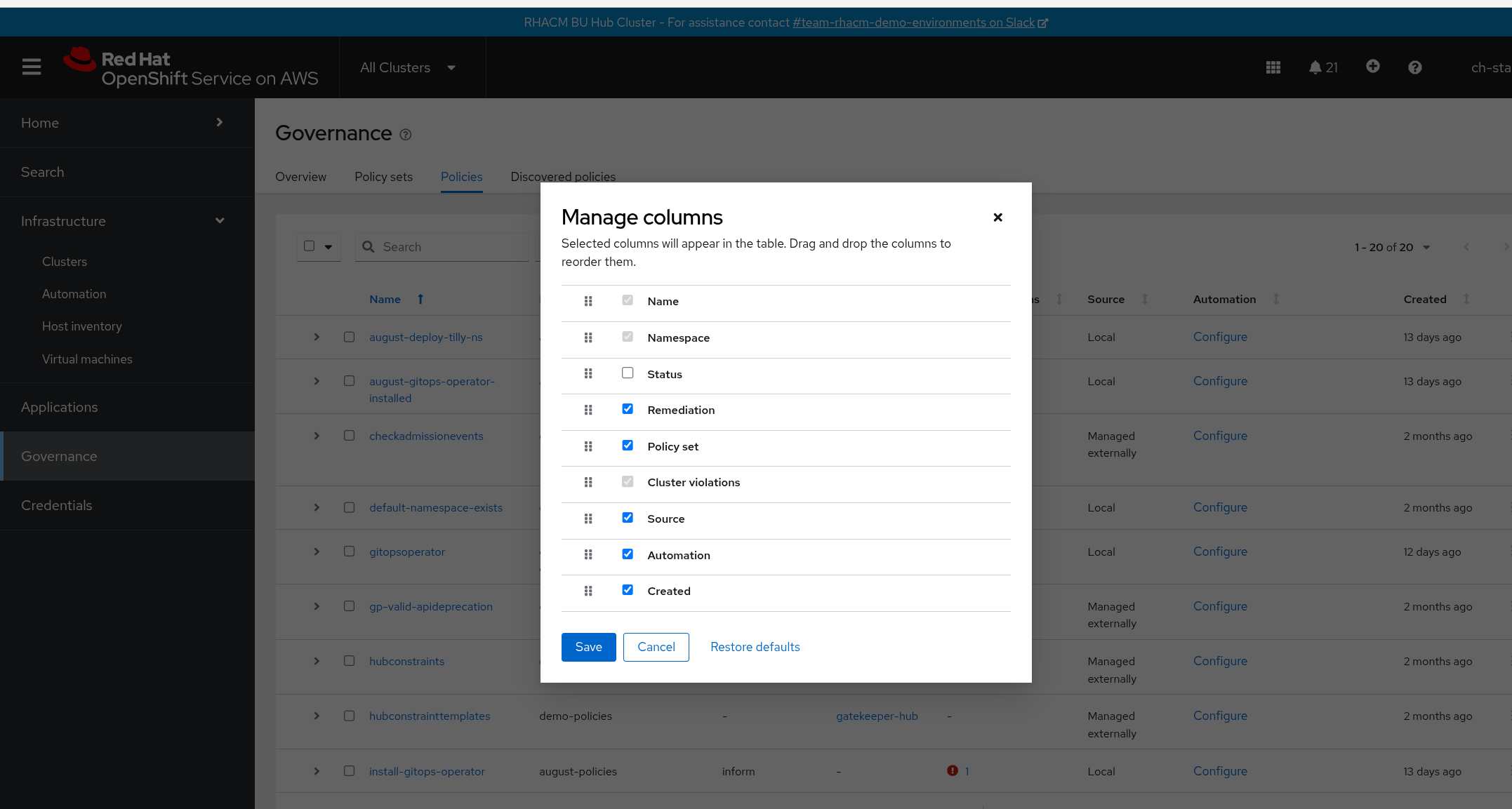Expand the august-deploy-tilly-ns policy row
Image resolution: width=1512 pixels, height=809 pixels.
pyautogui.click(x=317, y=337)
